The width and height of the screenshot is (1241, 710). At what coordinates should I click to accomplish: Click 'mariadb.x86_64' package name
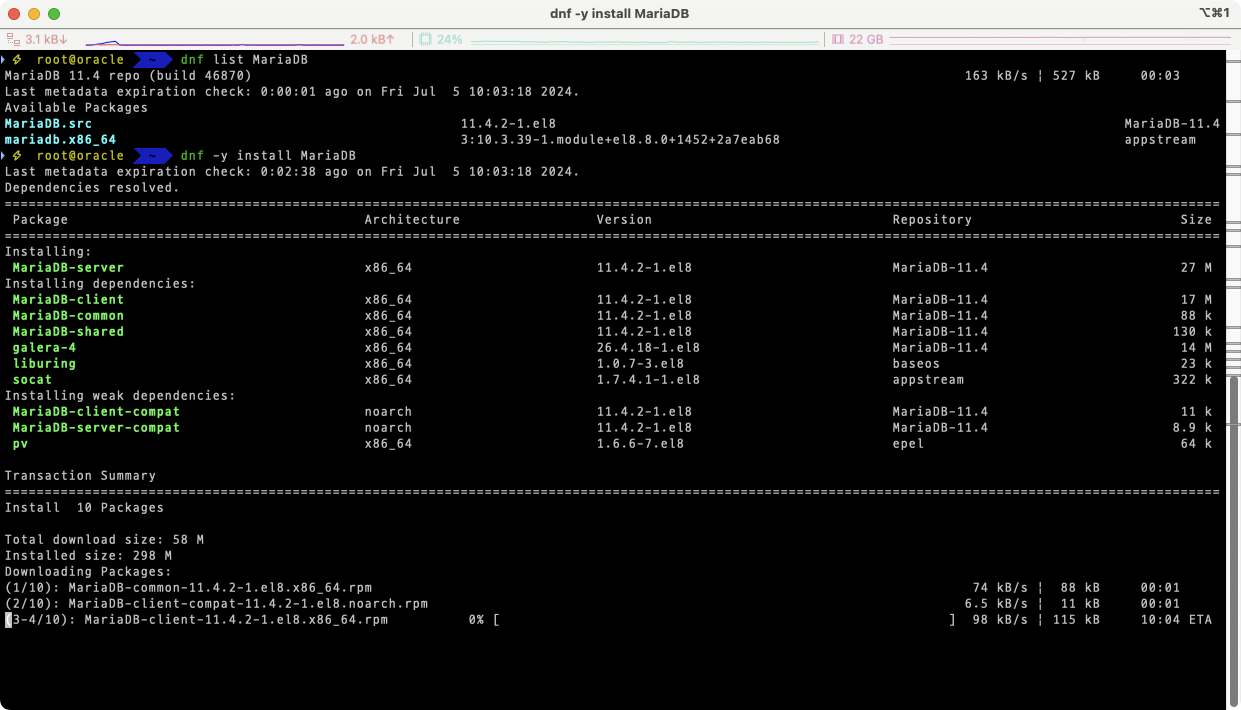point(60,140)
